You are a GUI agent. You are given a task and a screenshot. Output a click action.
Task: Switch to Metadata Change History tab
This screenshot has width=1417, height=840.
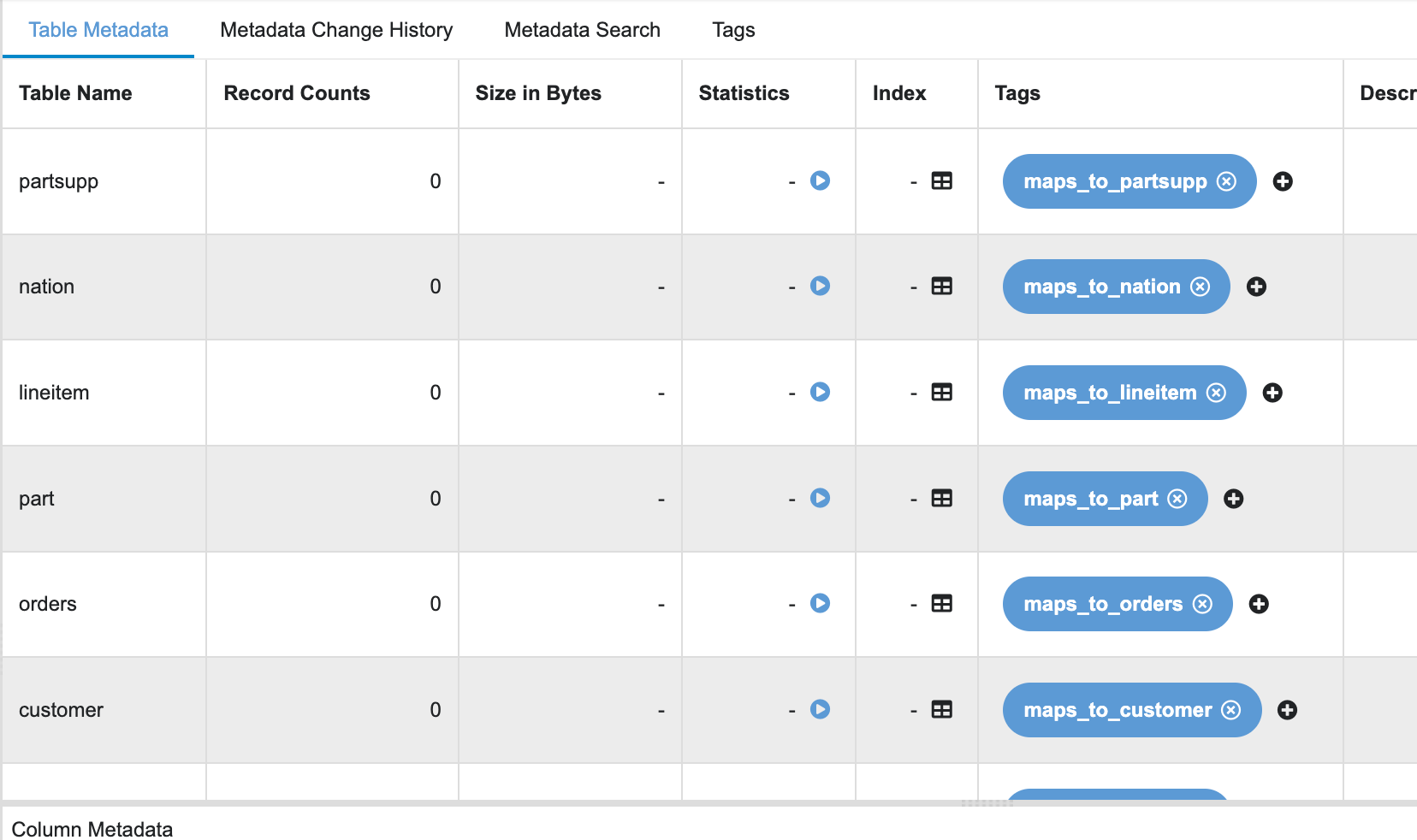pyautogui.click(x=336, y=30)
